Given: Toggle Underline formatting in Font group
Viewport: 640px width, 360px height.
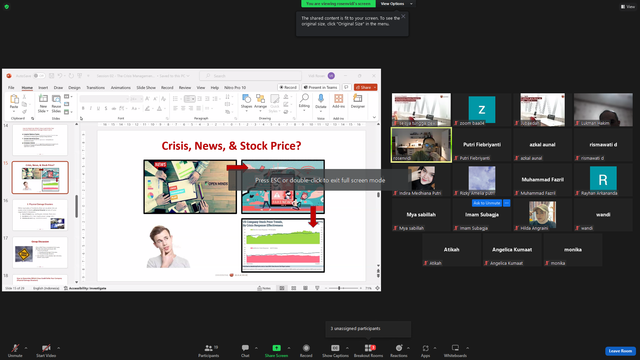Looking at the screenshot, I should (98, 109).
